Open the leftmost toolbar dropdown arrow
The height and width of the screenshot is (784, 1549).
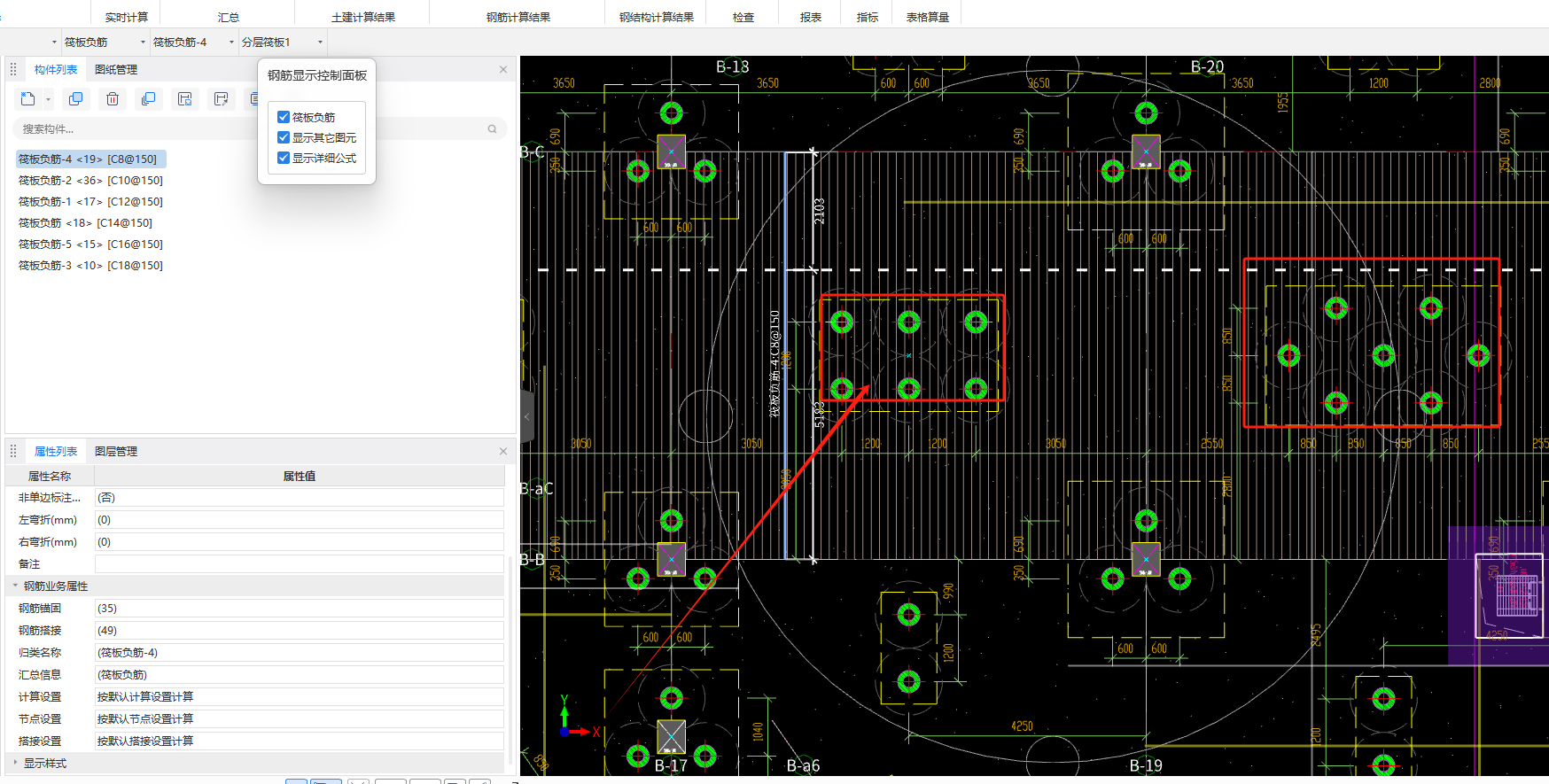point(54,42)
